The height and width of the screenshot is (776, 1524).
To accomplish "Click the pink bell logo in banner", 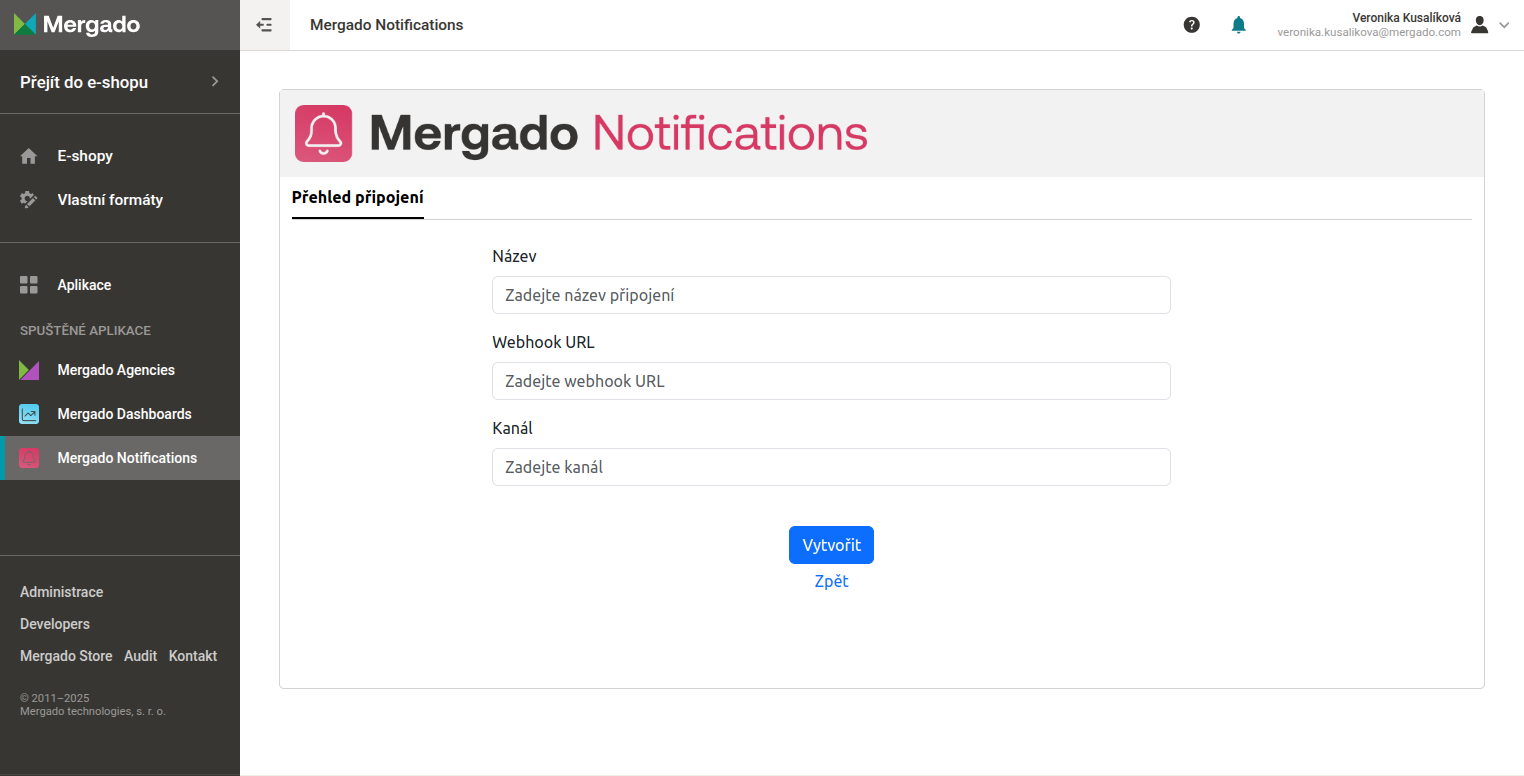I will tap(323, 133).
